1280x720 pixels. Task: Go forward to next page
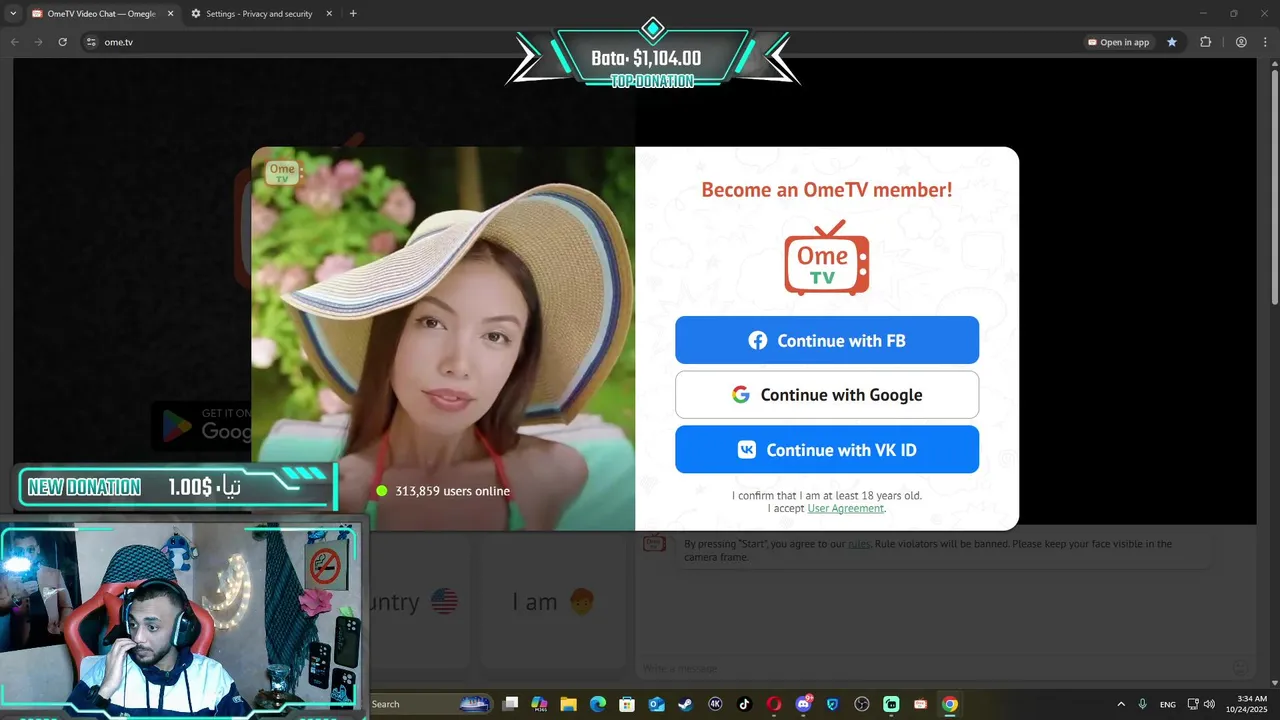click(x=38, y=42)
